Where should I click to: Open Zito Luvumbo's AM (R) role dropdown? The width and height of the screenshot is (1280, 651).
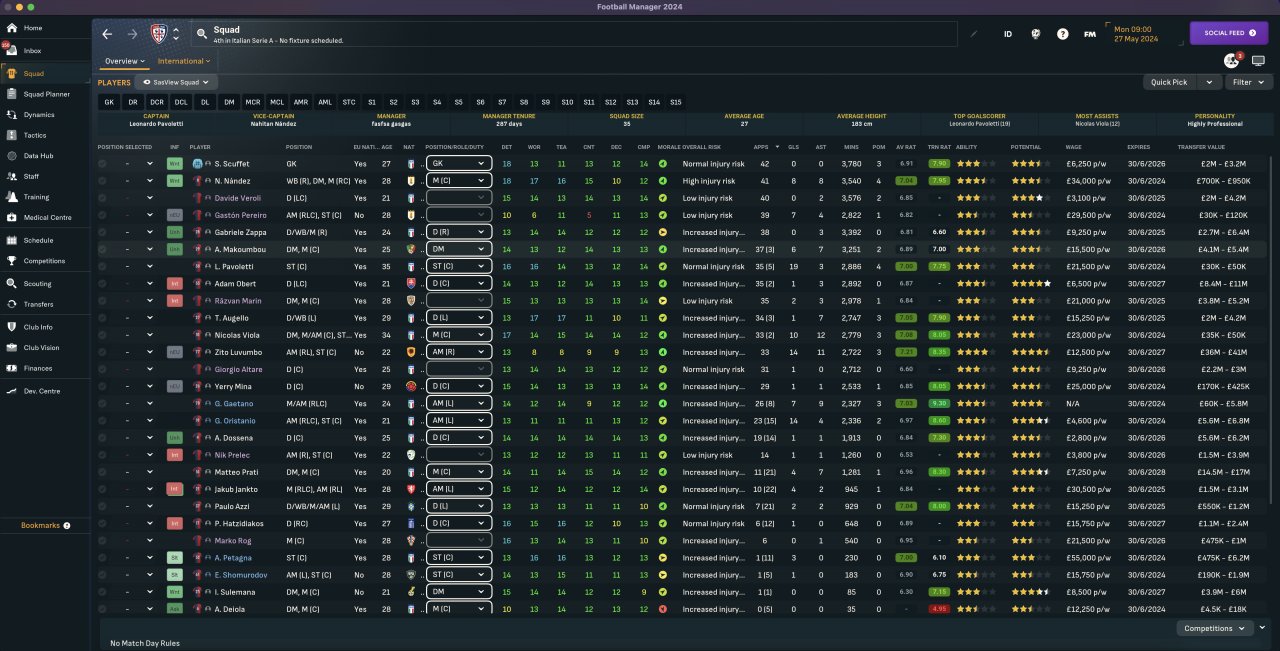[x=458, y=352]
